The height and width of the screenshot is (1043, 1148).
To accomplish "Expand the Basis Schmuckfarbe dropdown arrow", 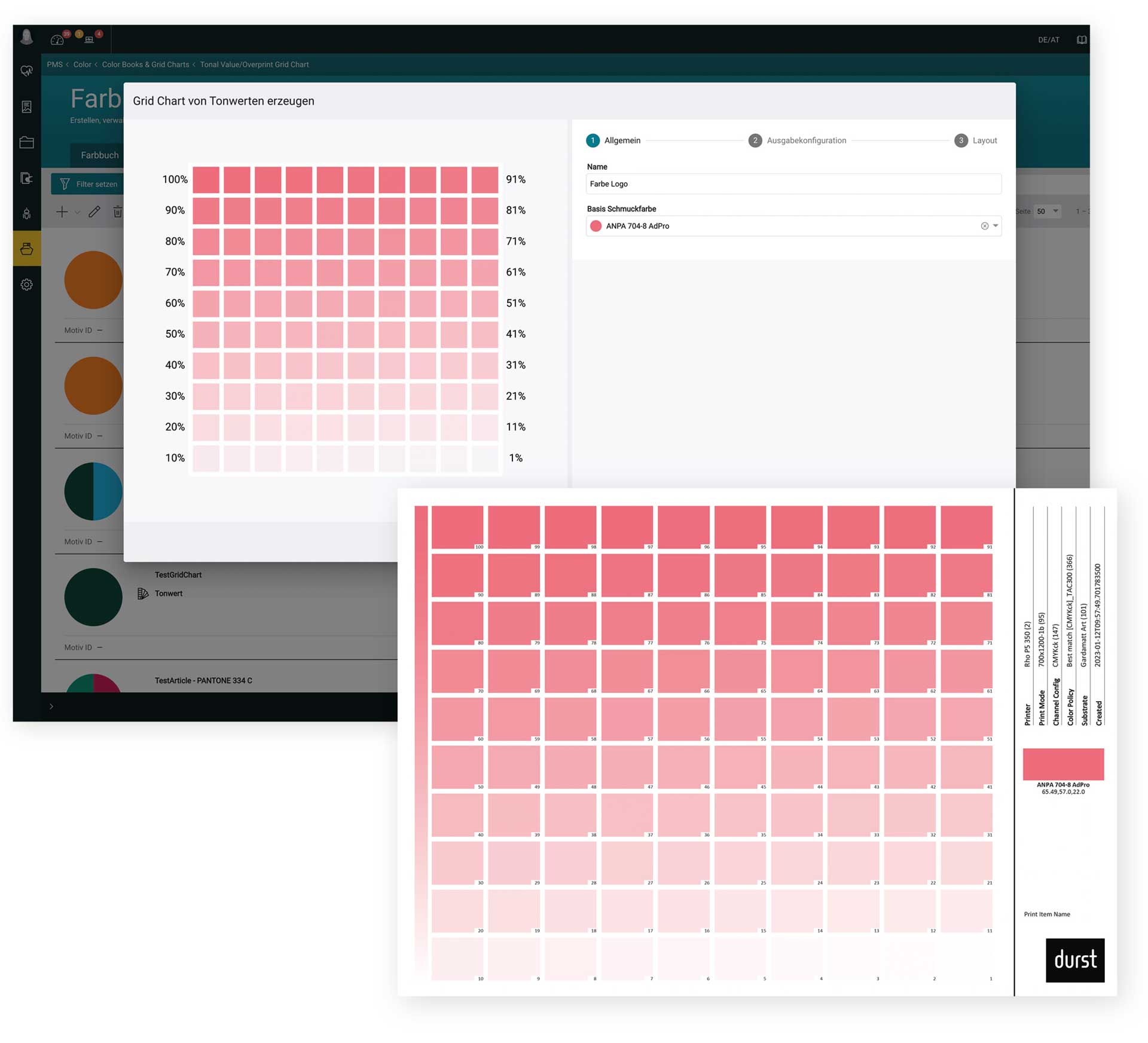I will coord(996,226).
